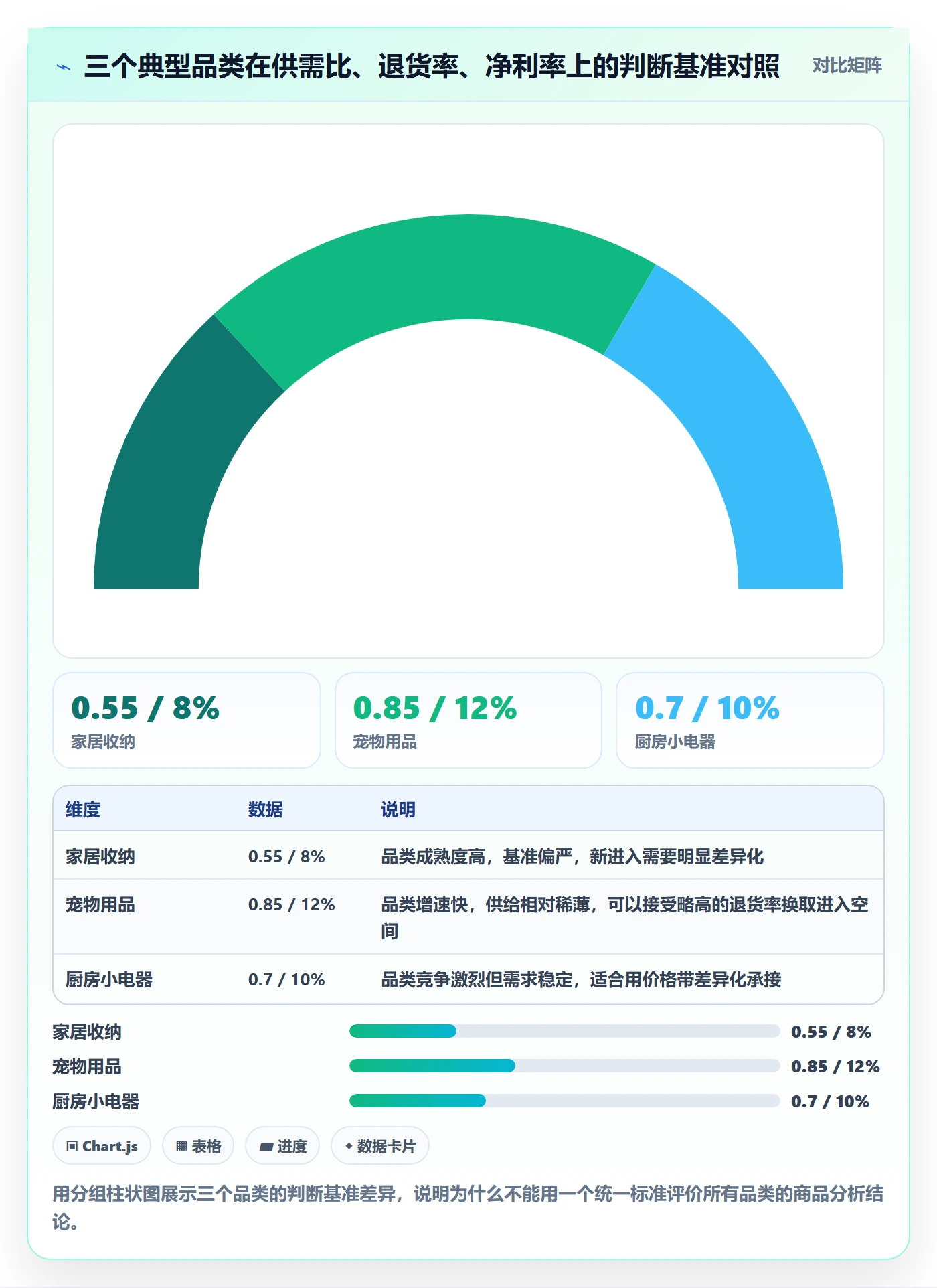Click the lightning icon beside the title

[64, 66]
